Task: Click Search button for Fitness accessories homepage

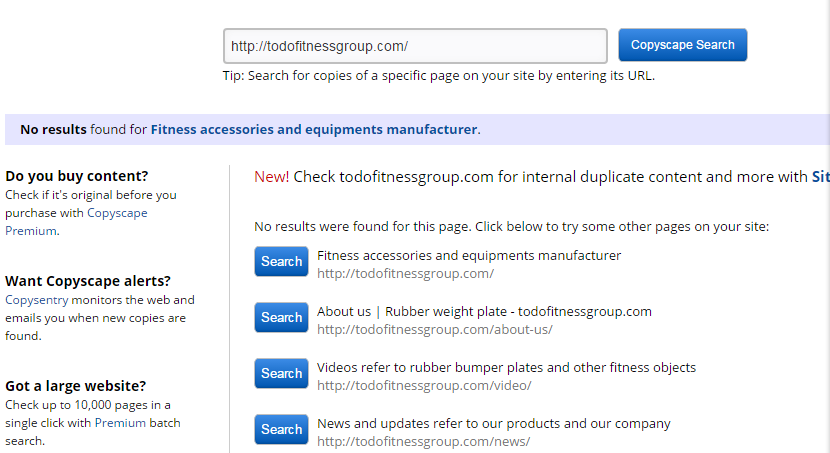Action: pos(281,261)
